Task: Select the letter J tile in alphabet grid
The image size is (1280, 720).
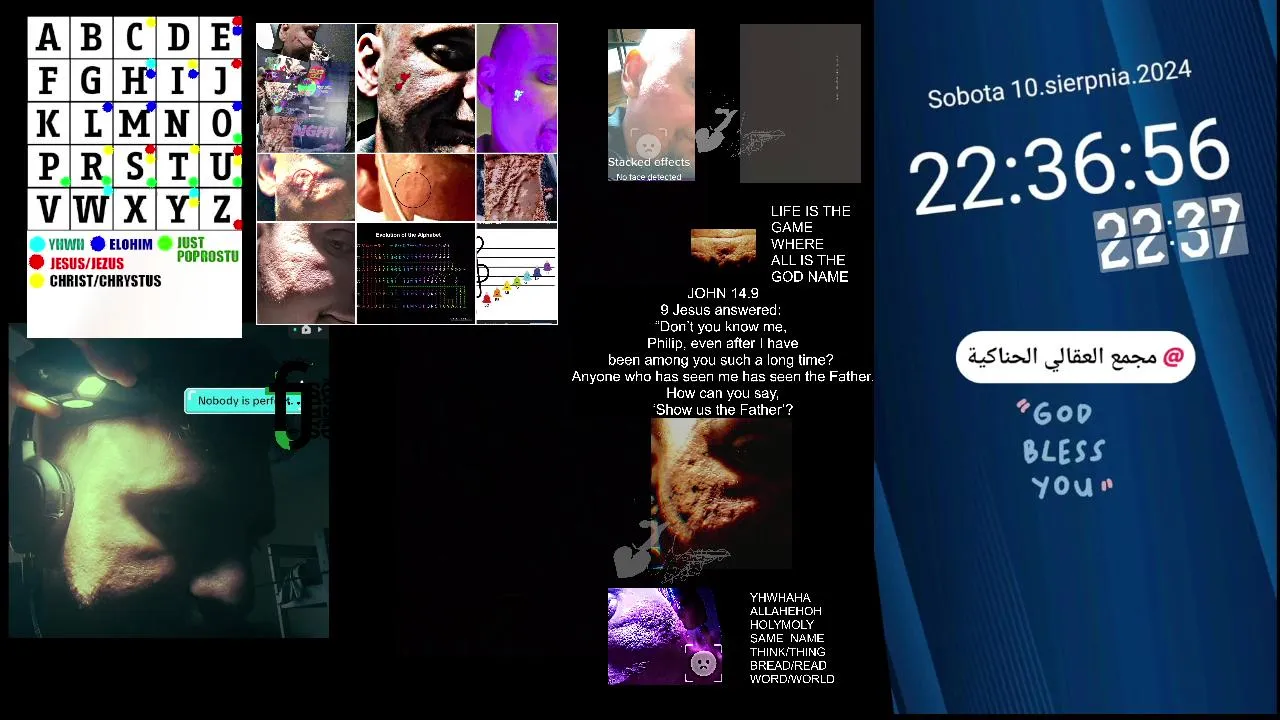Action: pos(221,80)
